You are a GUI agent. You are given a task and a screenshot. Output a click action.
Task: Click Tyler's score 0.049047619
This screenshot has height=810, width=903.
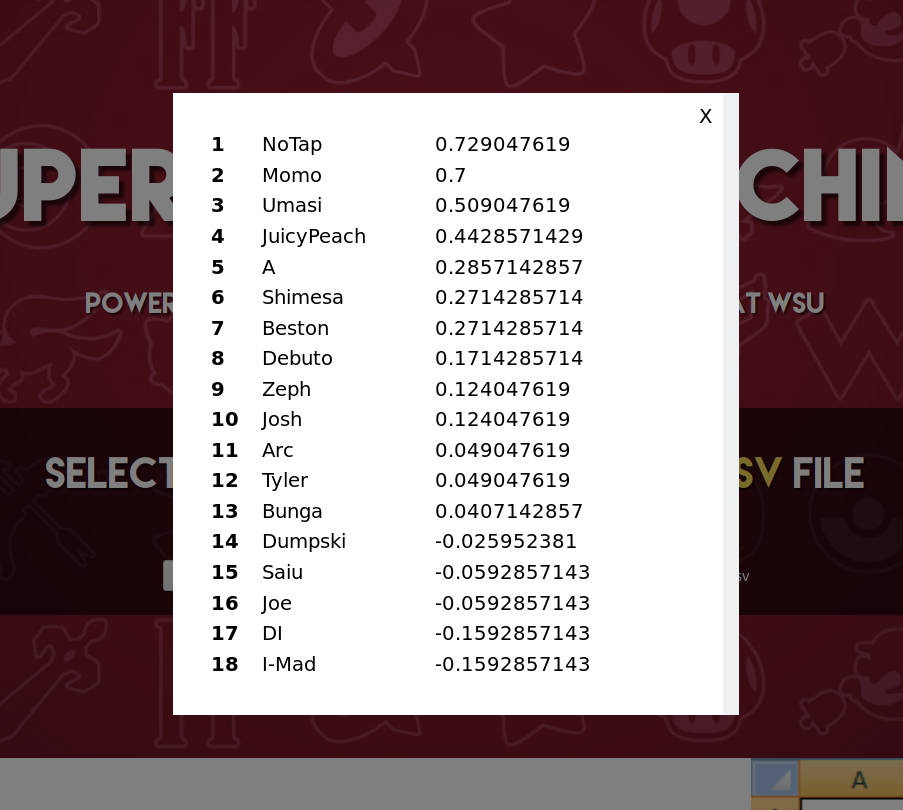point(503,480)
